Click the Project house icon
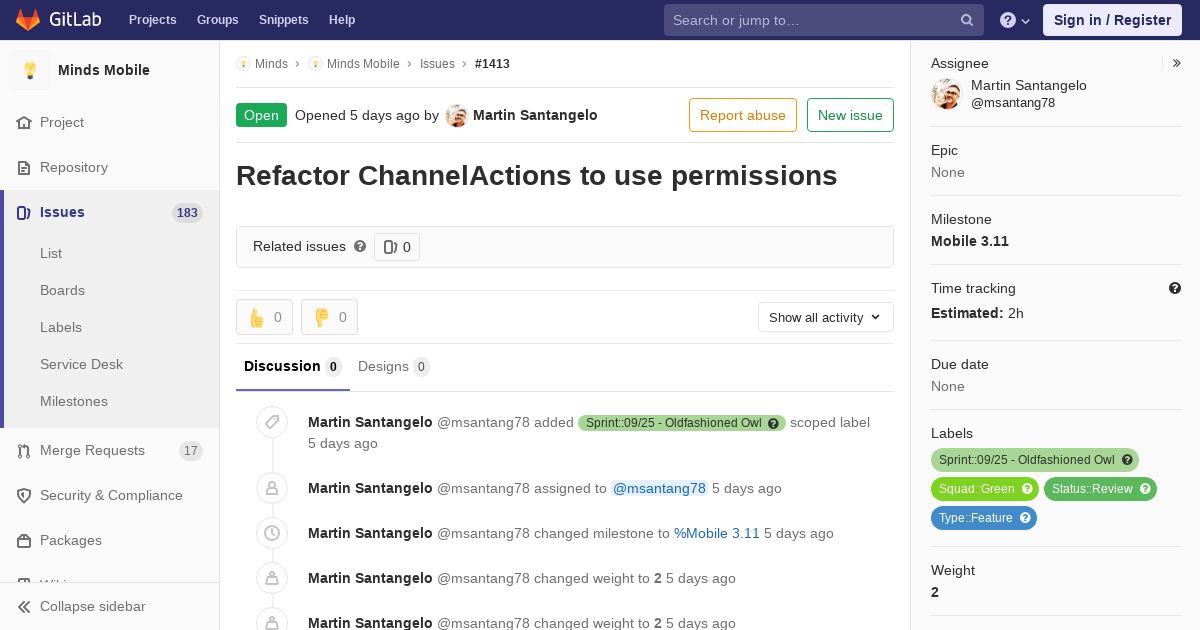The height and width of the screenshot is (630, 1200). [24, 122]
